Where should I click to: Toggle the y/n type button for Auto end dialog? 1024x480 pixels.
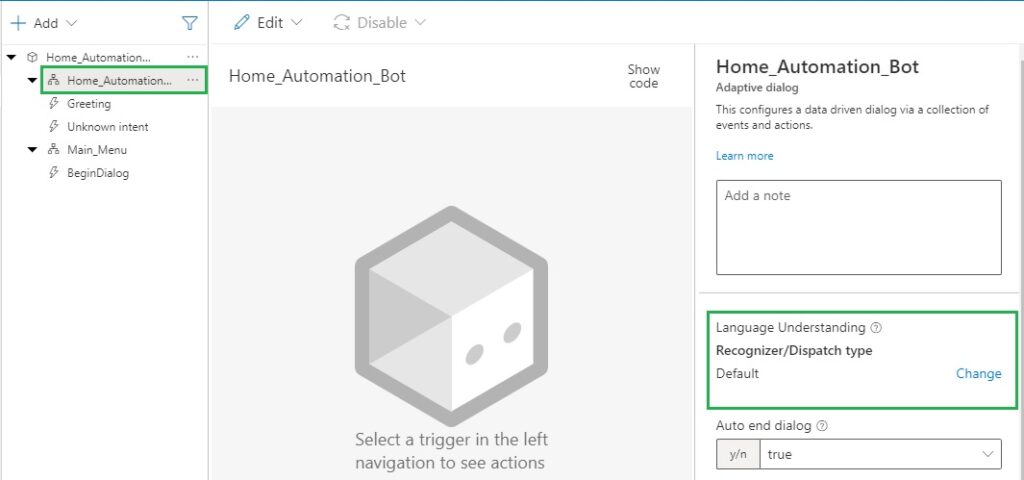(738, 454)
